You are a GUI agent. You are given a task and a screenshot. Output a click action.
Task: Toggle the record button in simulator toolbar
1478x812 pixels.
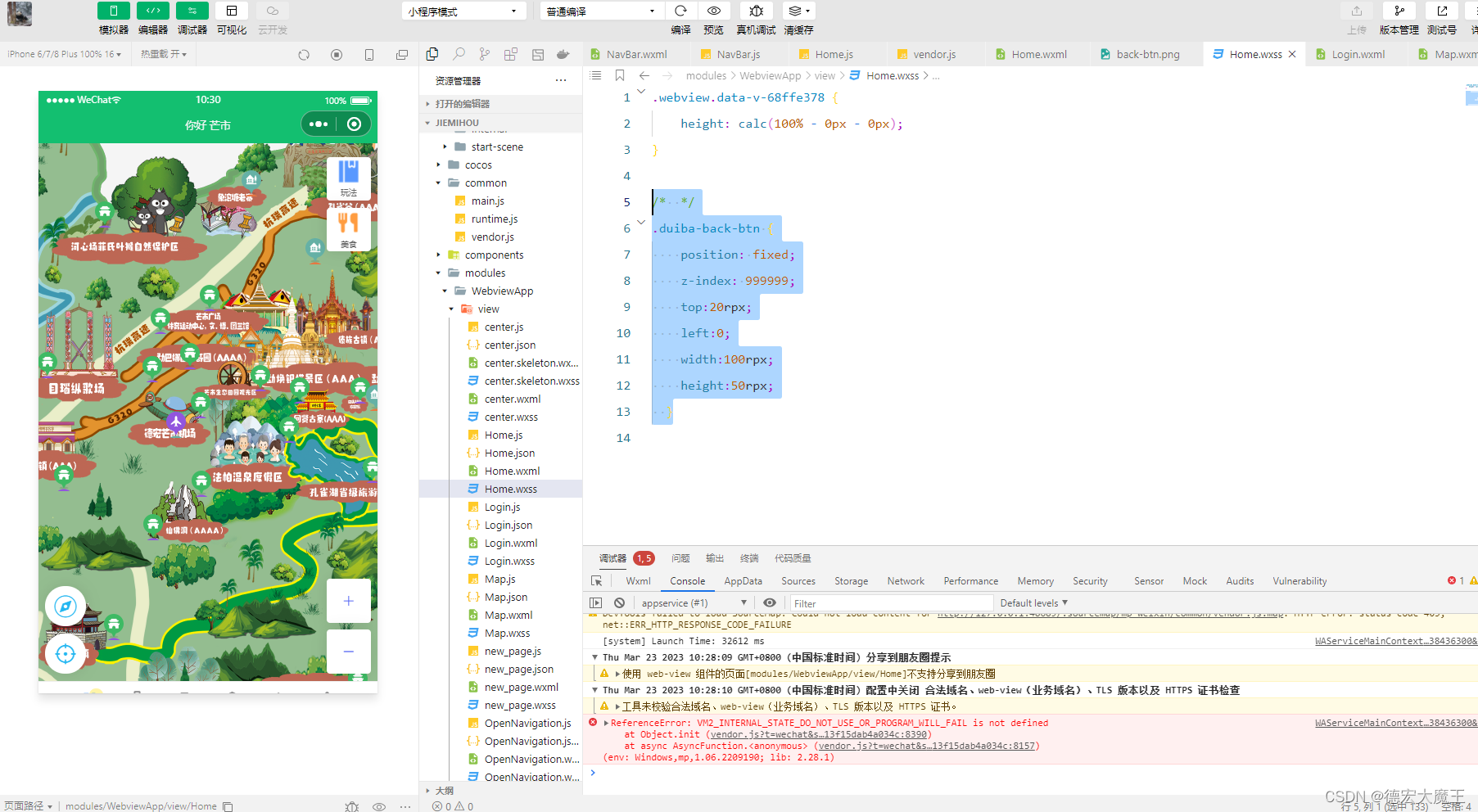coord(336,54)
